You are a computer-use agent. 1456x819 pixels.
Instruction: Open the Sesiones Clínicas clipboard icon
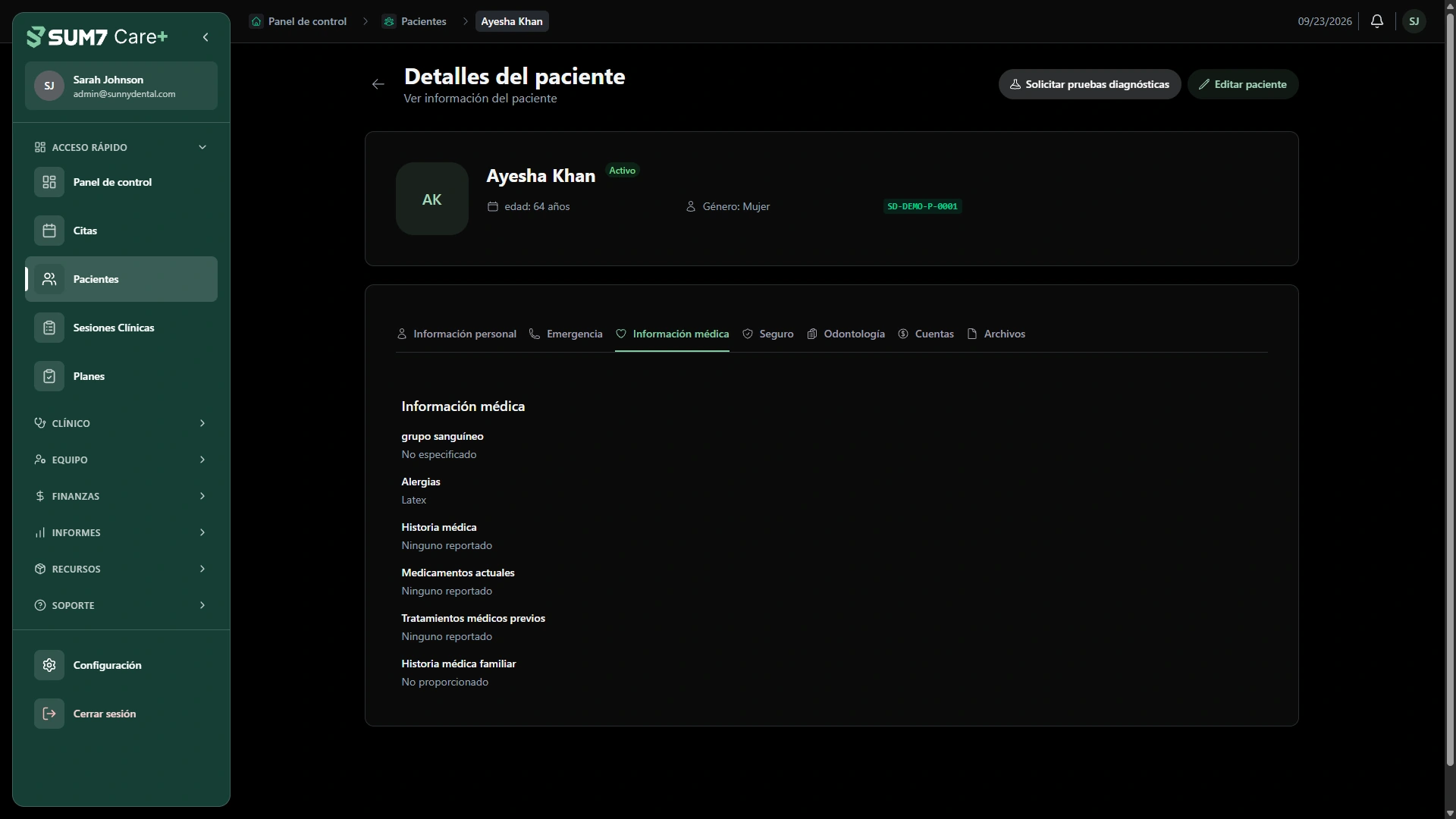coord(49,328)
